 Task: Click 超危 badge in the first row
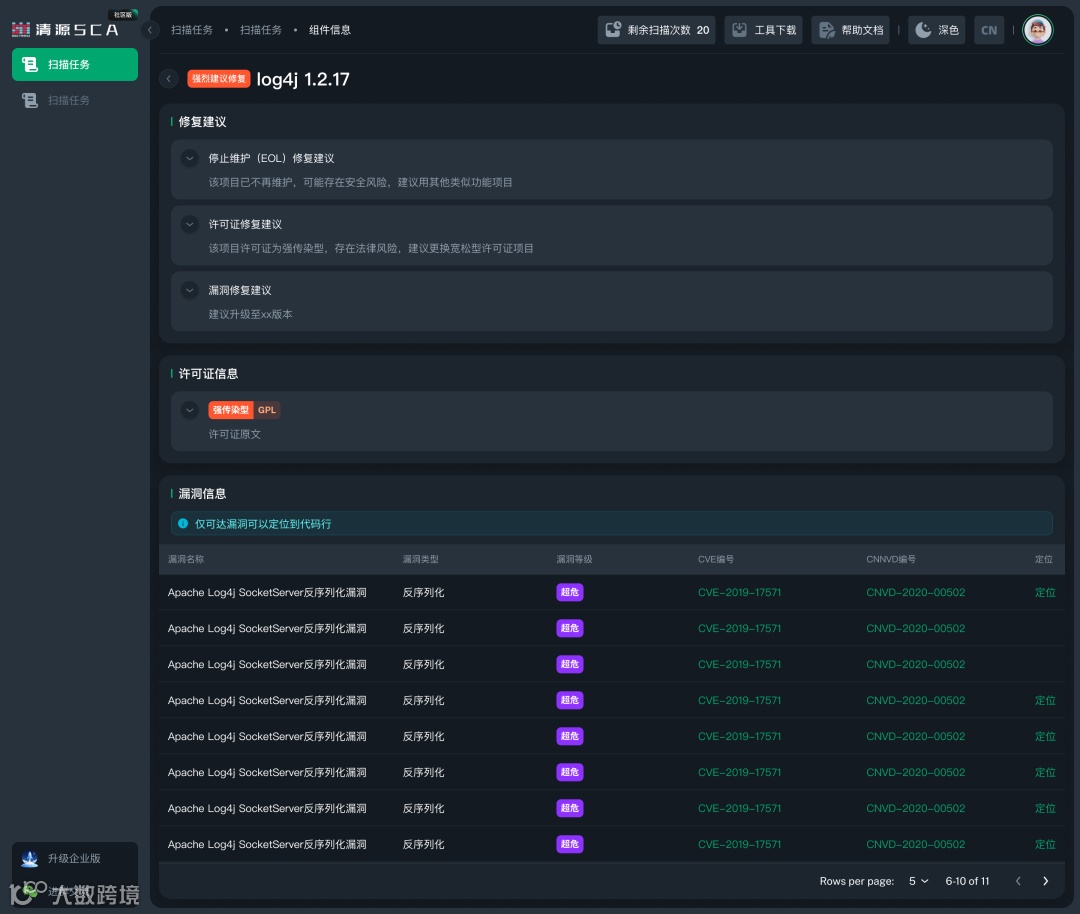(570, 592)
